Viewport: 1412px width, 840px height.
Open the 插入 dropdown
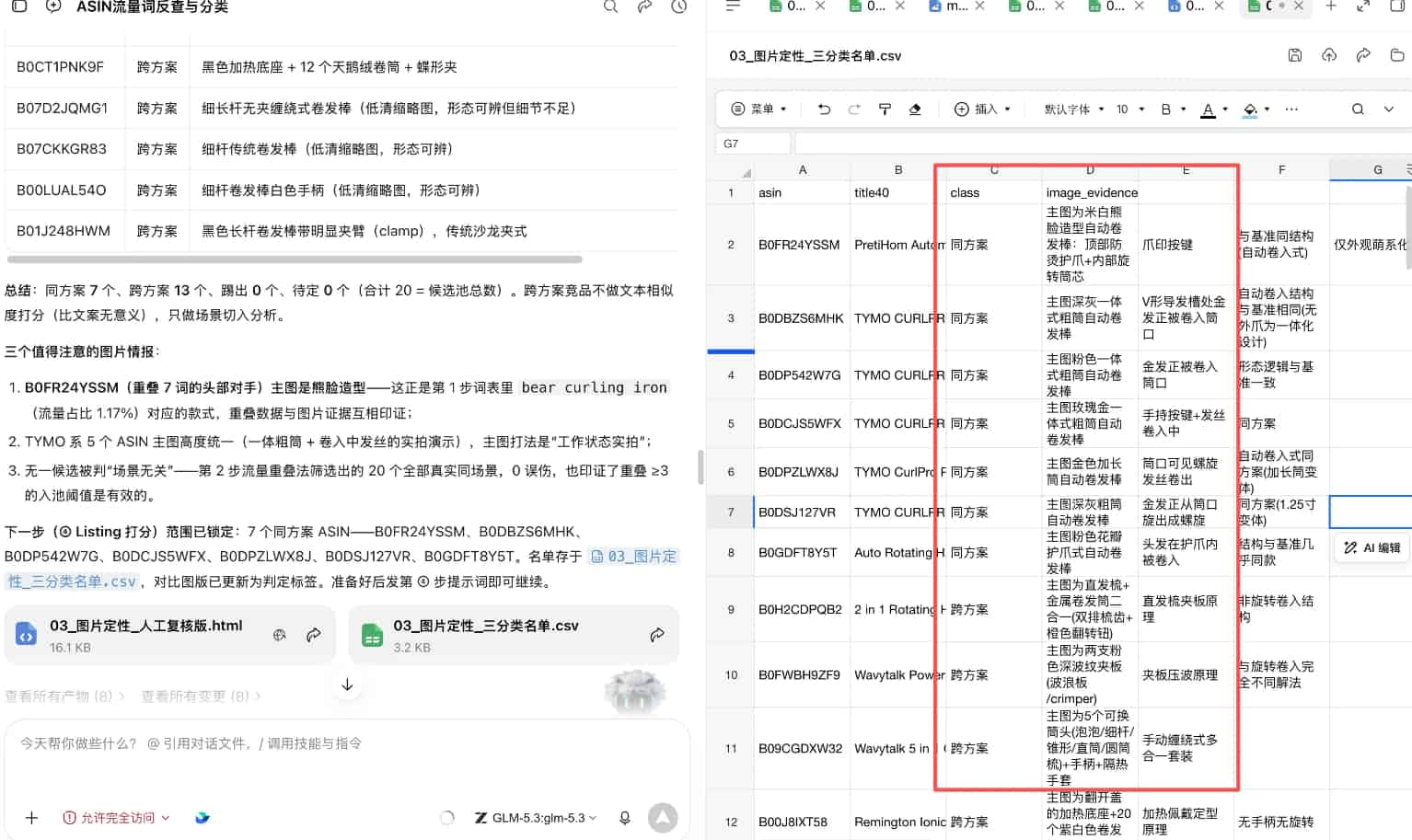pyautogui.click(x=983, y=109)
